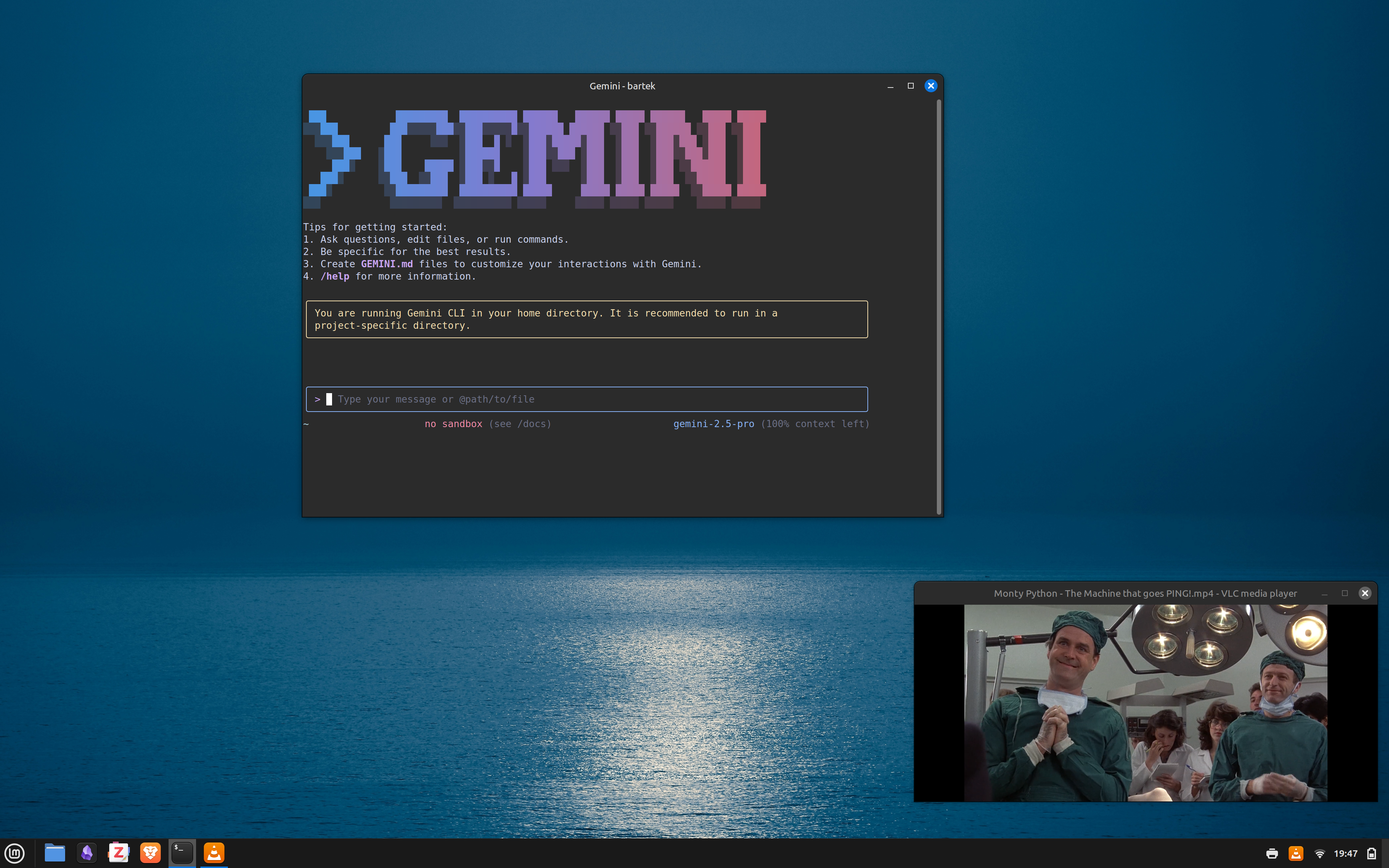The height and width of the screenshot is (868, 1389).
Task: Switch to the terminal taskbar window
Action: tap(182, 853)
